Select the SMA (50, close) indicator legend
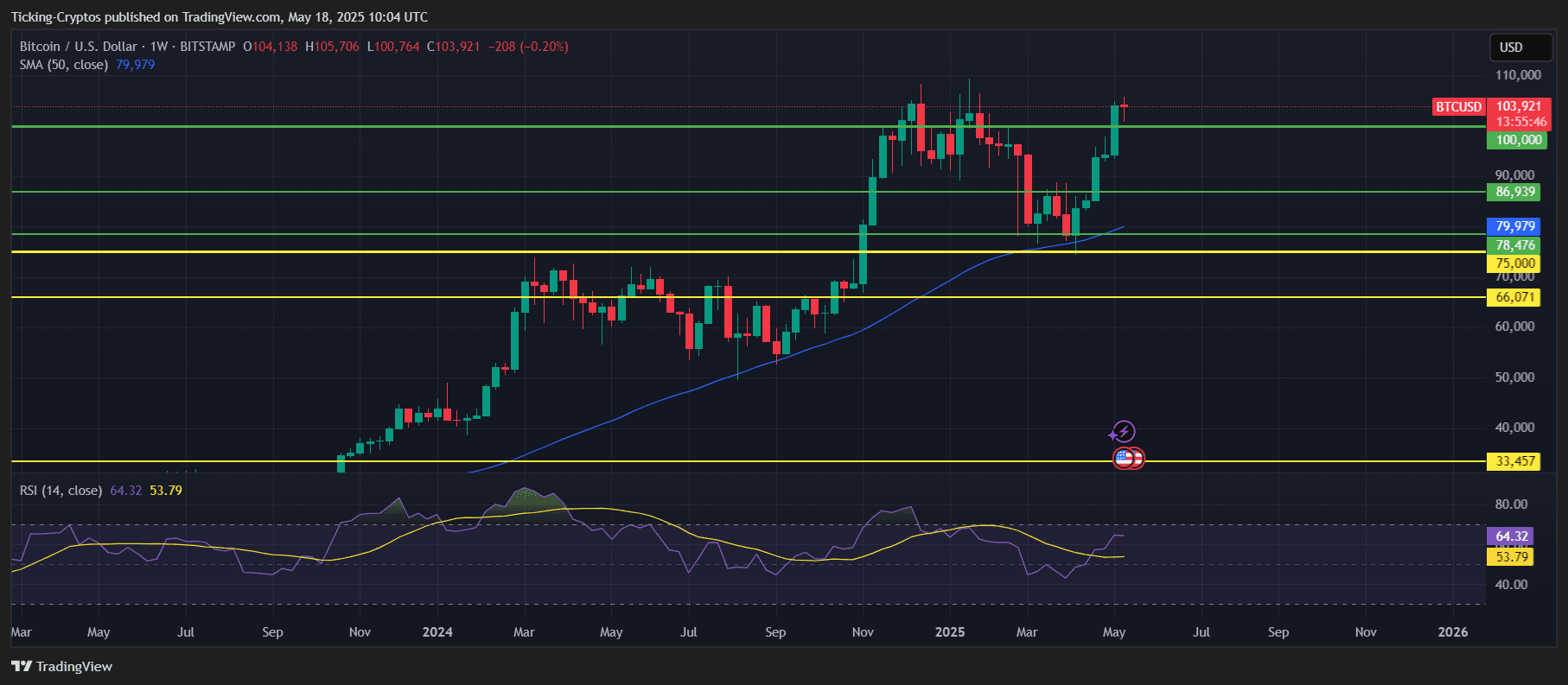 [x=64, y=65]
